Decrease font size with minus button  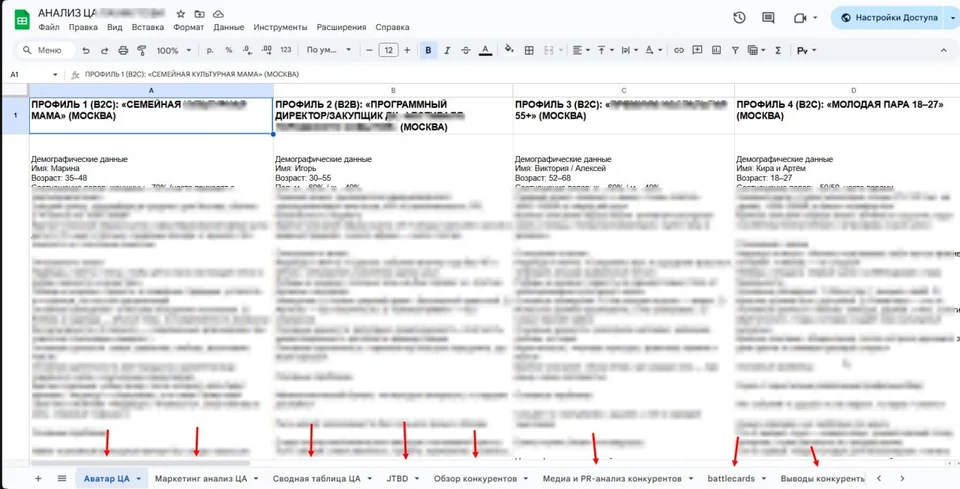tap(369, 50)
